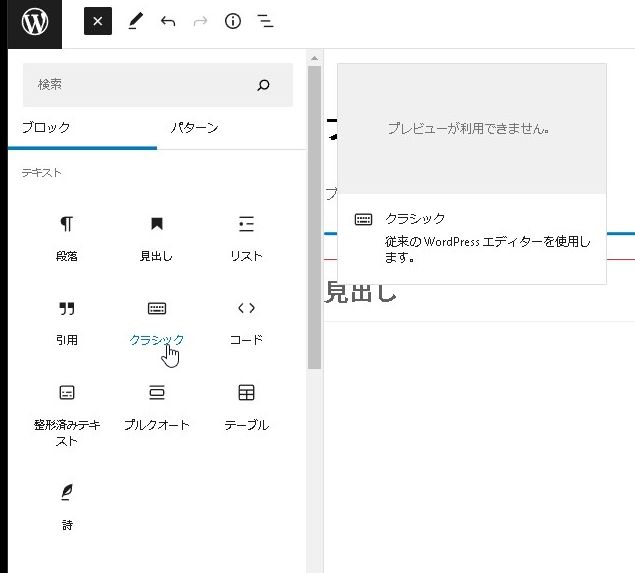Insert the 引用 quote block
The height and width of the screenshot is (573, 635).
[67, 321]
